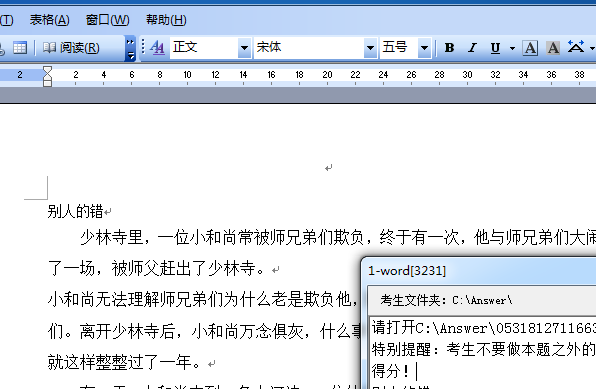Open the 帮助(H) menu
596x389 pixels.
[x=166, y=20]
